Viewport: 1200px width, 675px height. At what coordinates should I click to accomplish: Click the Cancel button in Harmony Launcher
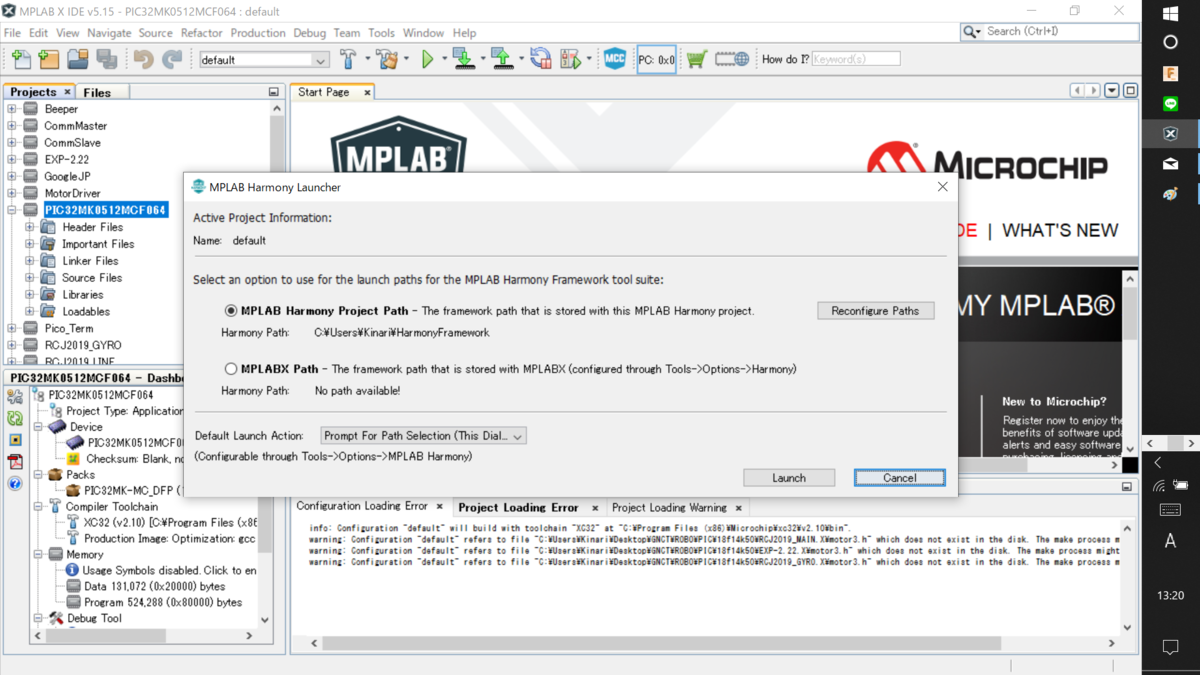coord(900,478)
